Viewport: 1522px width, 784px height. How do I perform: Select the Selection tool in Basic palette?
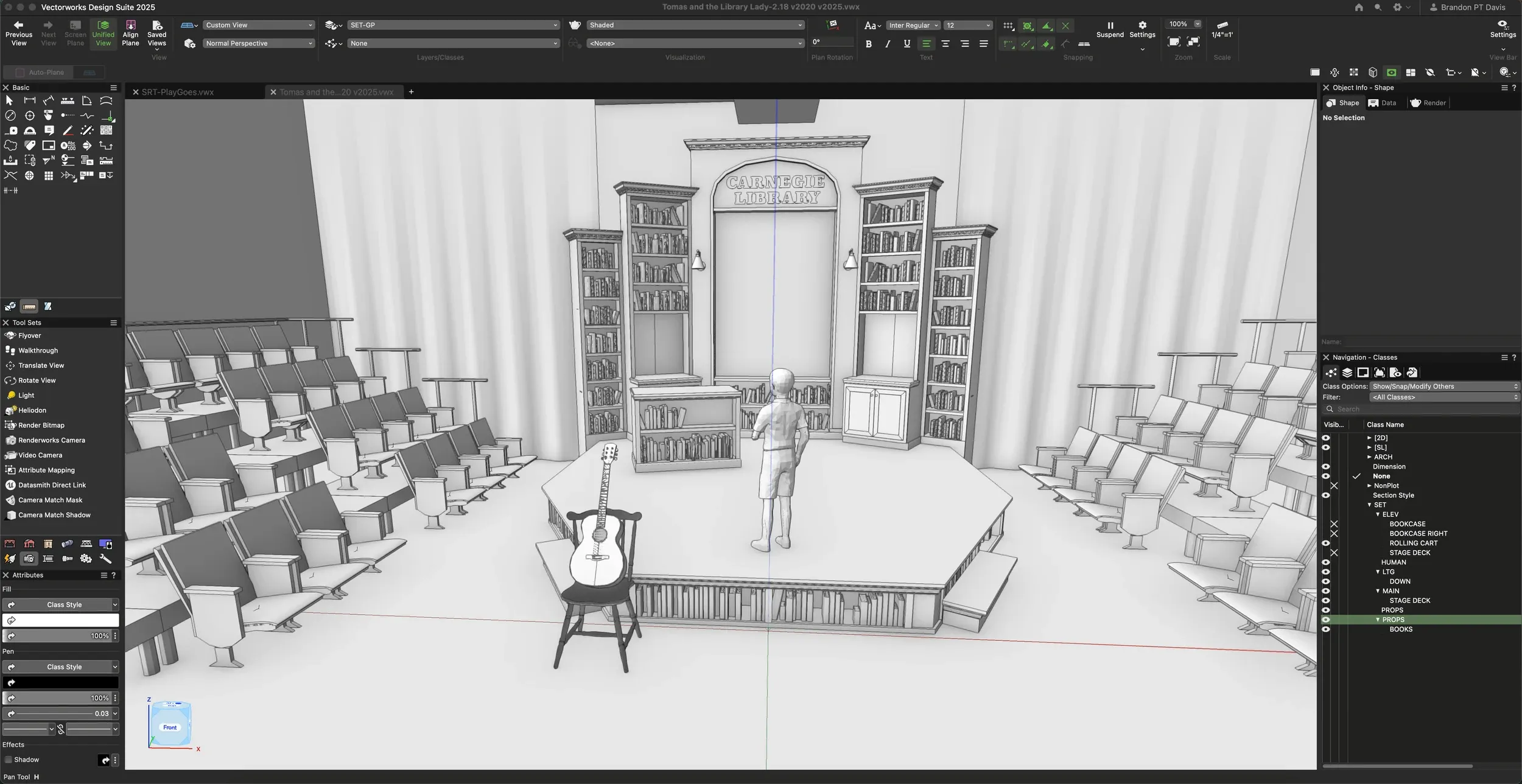click(9, 99)
